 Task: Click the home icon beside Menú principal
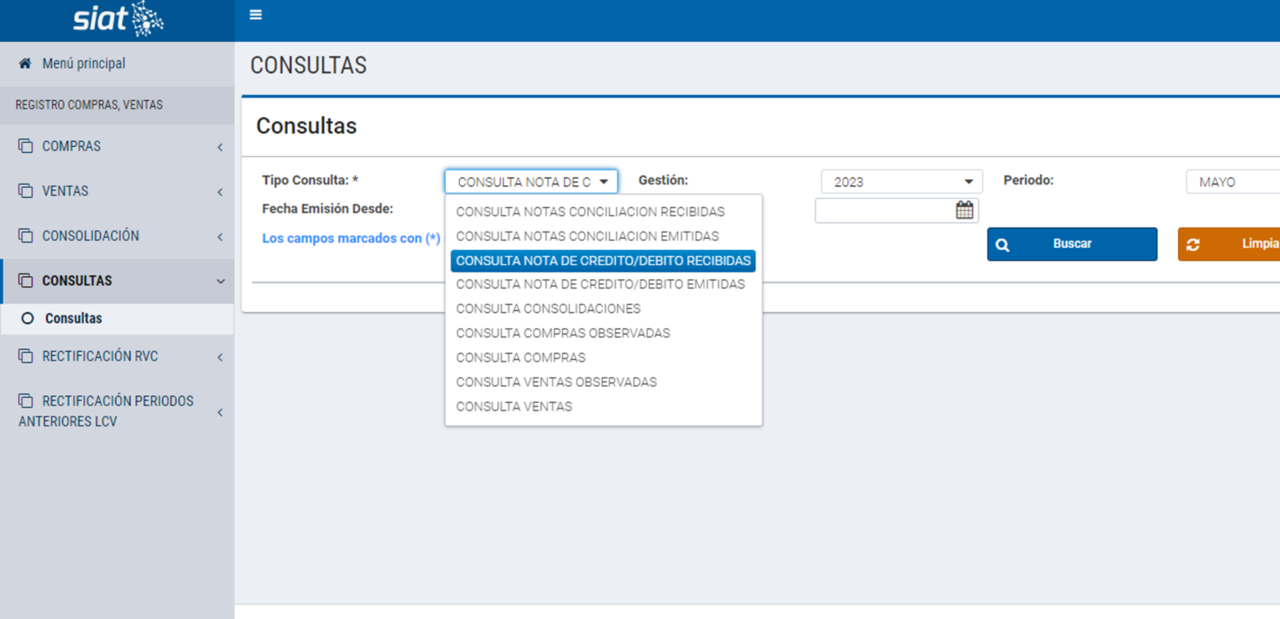click(x=25, y=63)
